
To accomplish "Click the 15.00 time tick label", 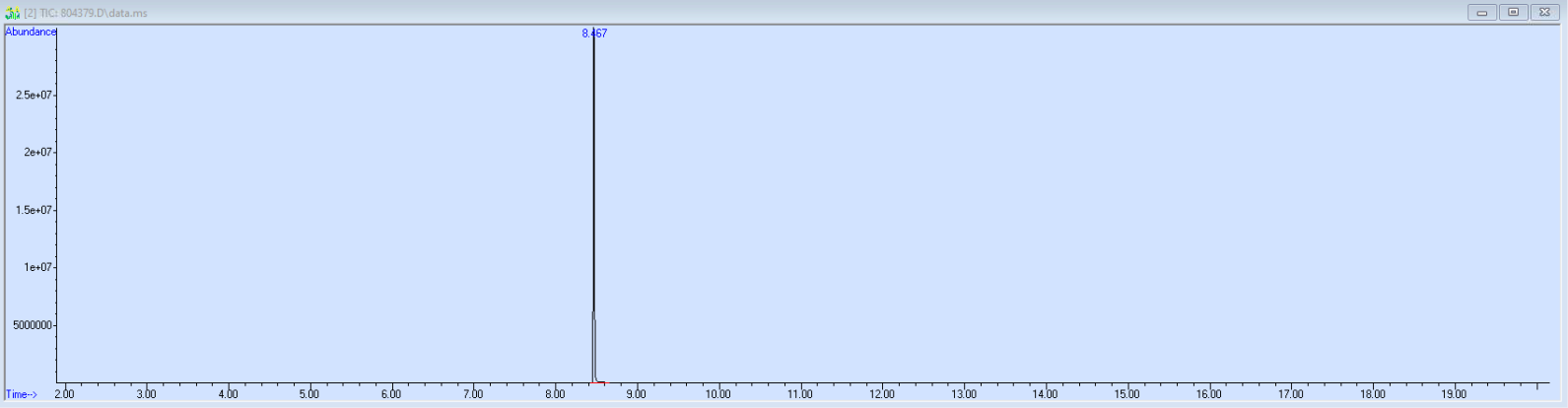I will point(1127,394).
